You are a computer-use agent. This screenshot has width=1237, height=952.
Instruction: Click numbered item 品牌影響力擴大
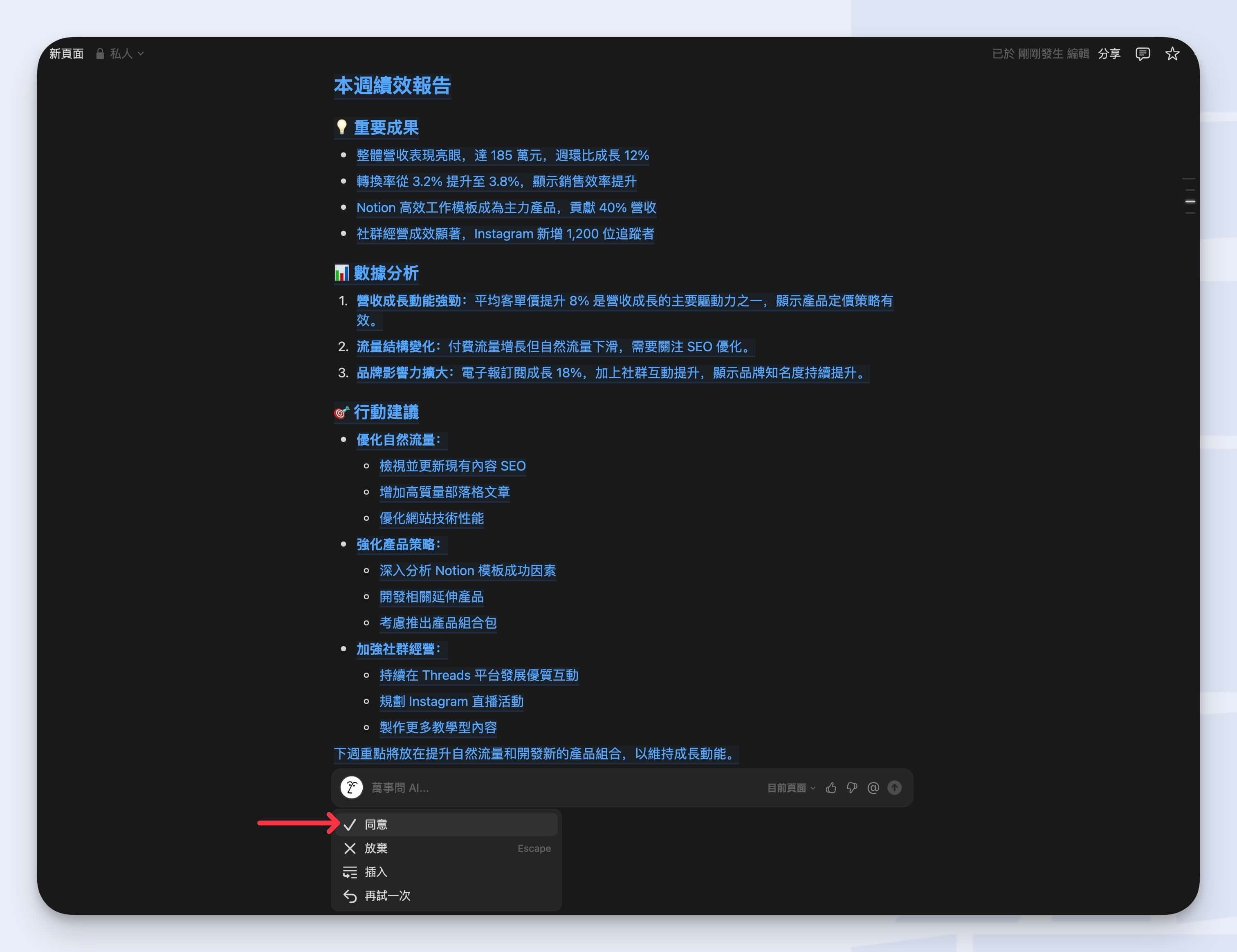612,373
